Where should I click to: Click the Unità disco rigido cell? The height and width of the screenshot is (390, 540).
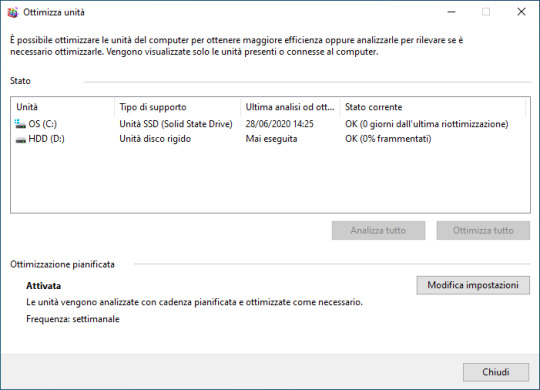(x=155, y=139)
